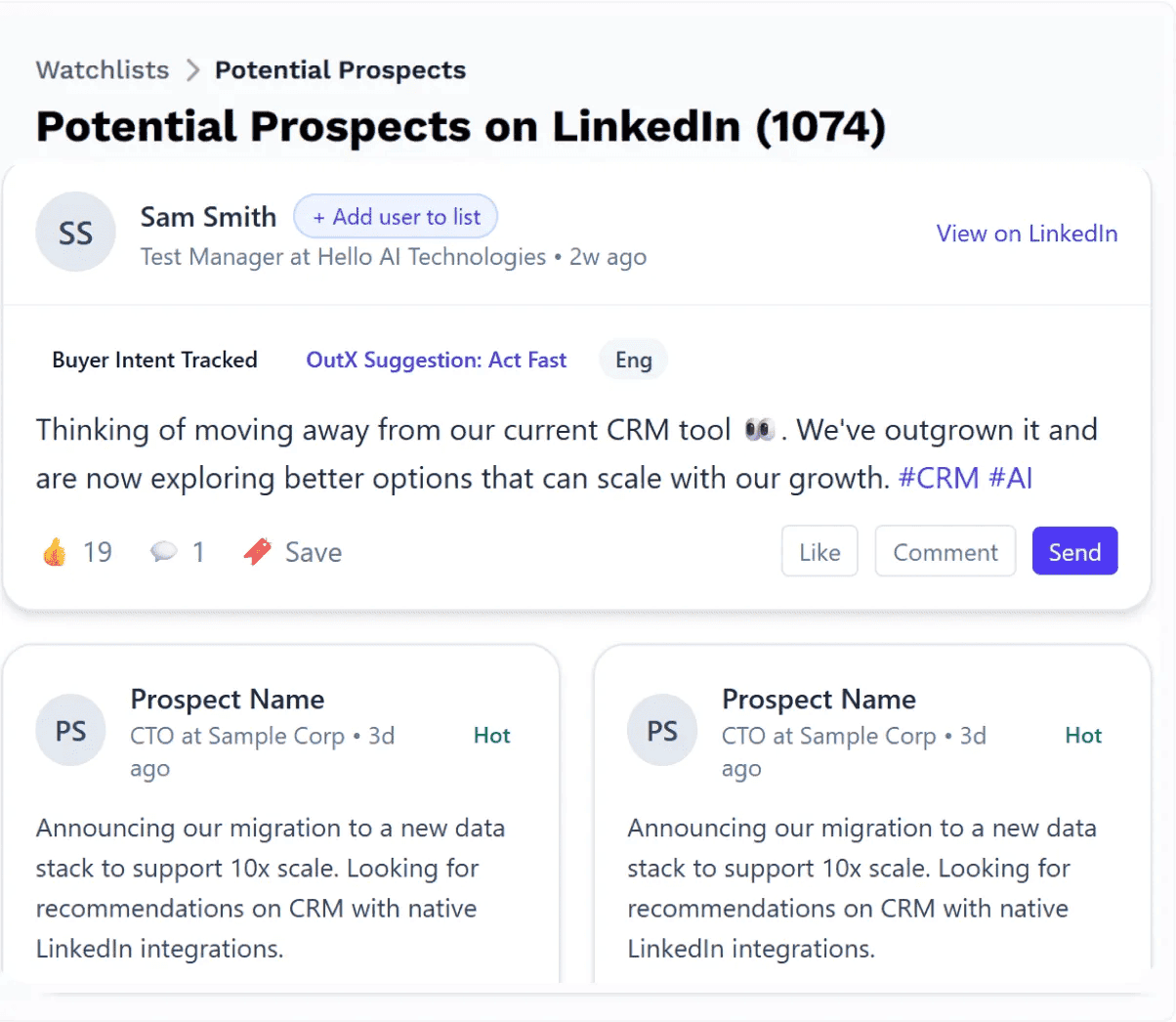This screenshot has width=1176, height=1022.
Task: Click Hot badge on left prospect card
Action: click(x=491, y=736)
